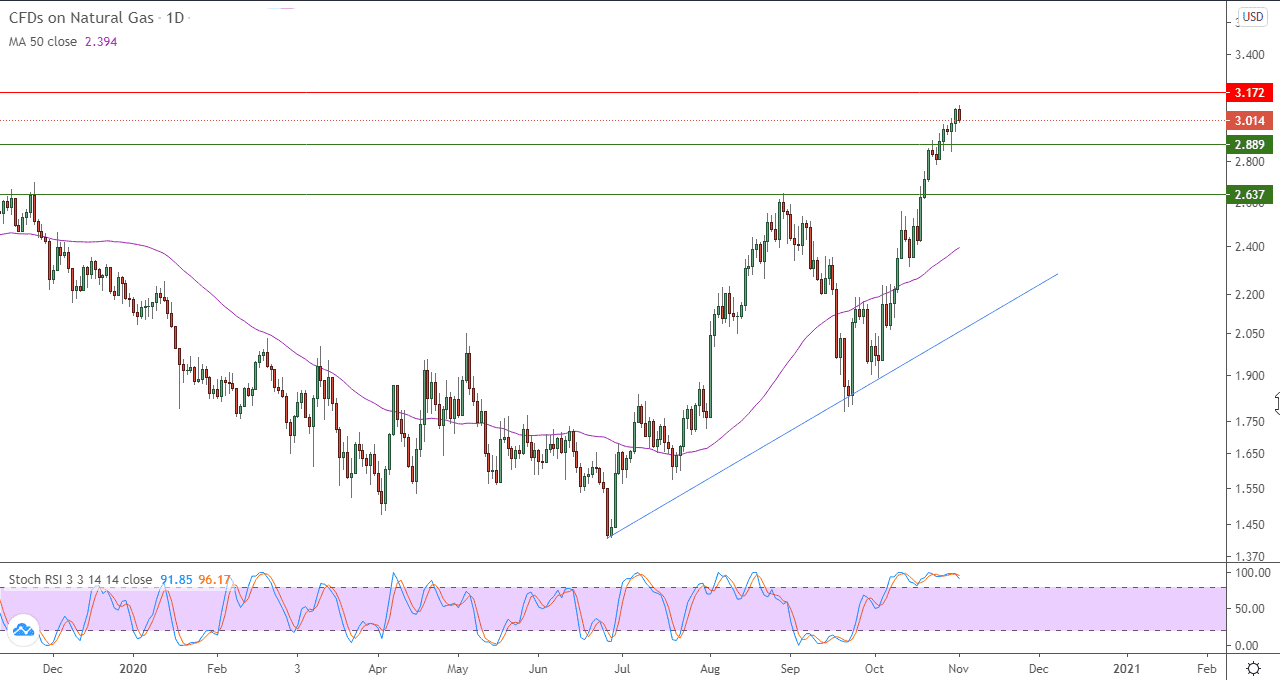Click the 1.370 price axis value
This screenshot has height=680, width=1280.
(1250, 556)
